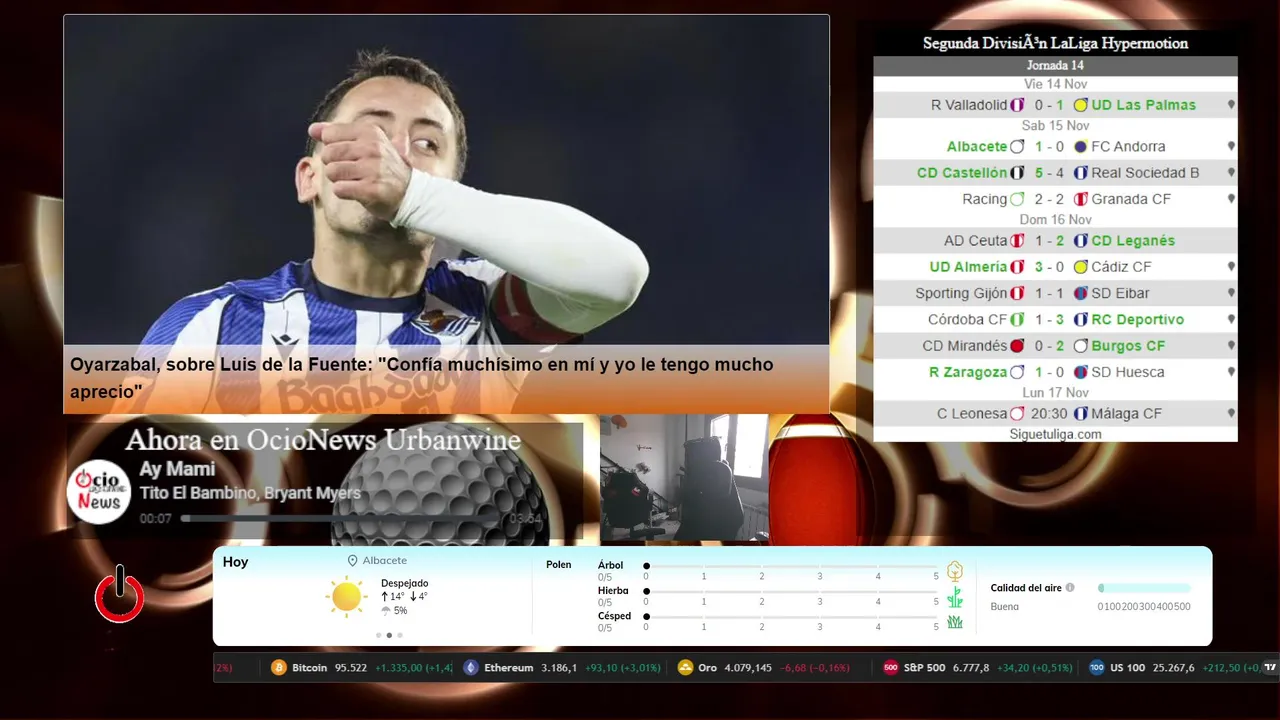The width and height of the screenshot is (1280, 720).
Task: Open the Oyarzabal headline about Luis de la Fuente
Action: tap(421, 378)
